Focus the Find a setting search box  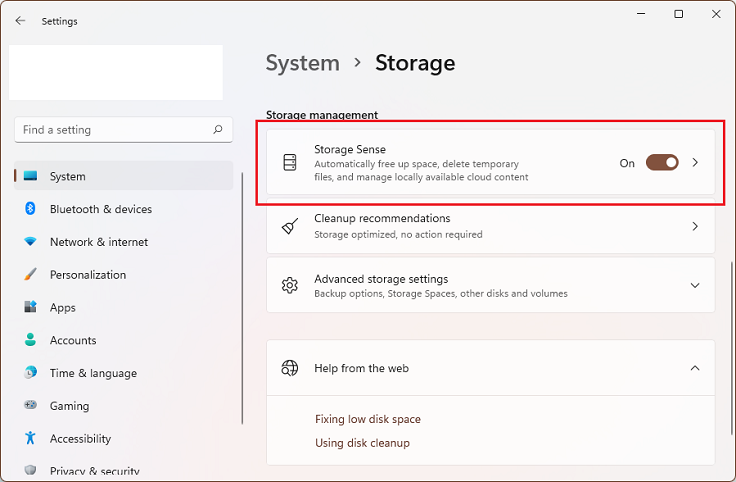[123, 130]
